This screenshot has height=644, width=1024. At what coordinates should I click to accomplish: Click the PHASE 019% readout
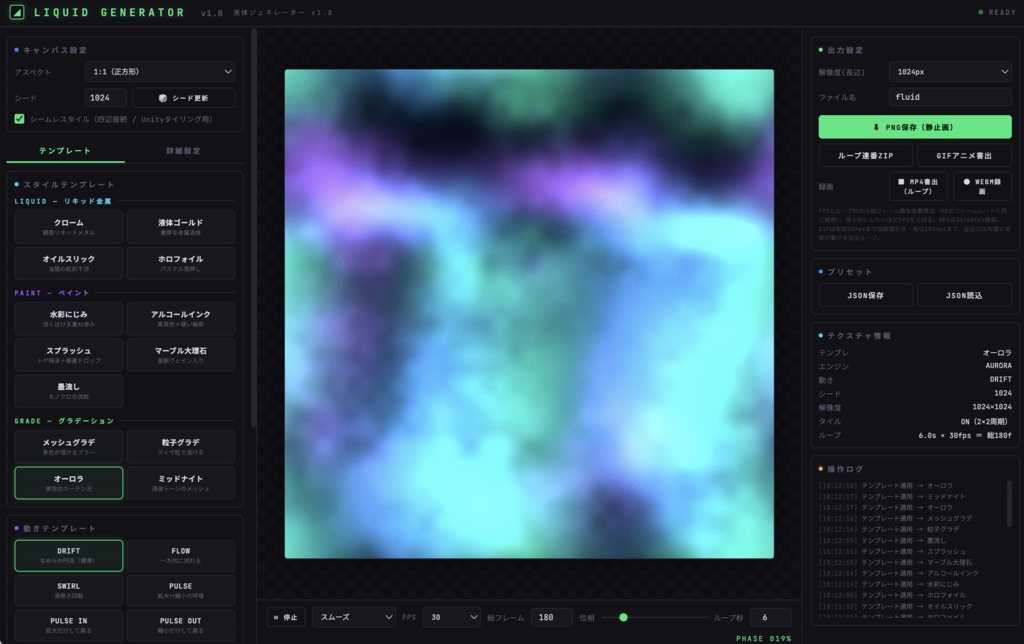pos(763,638)
